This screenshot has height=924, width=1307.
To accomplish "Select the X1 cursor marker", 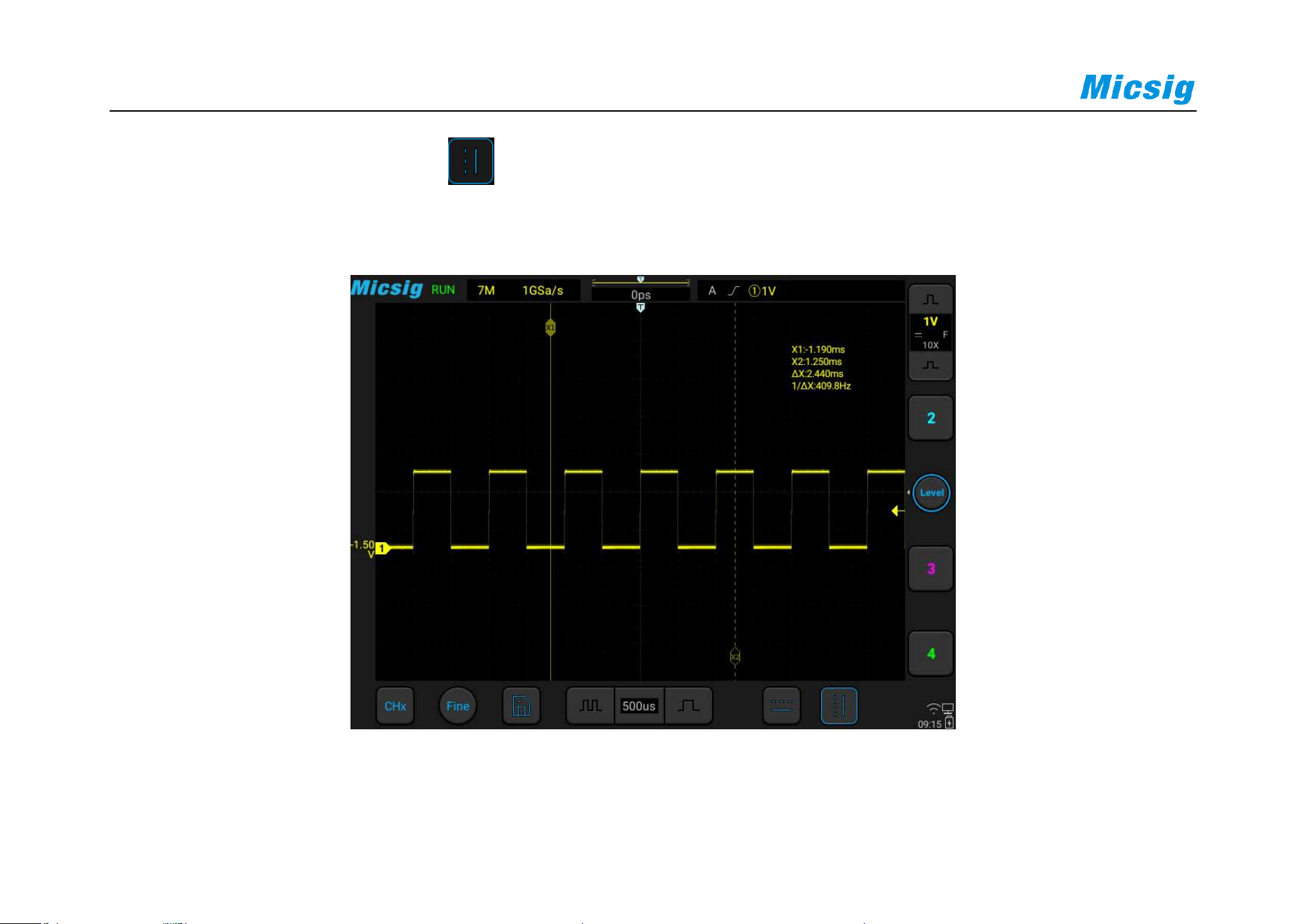I will tap(550, 327).
